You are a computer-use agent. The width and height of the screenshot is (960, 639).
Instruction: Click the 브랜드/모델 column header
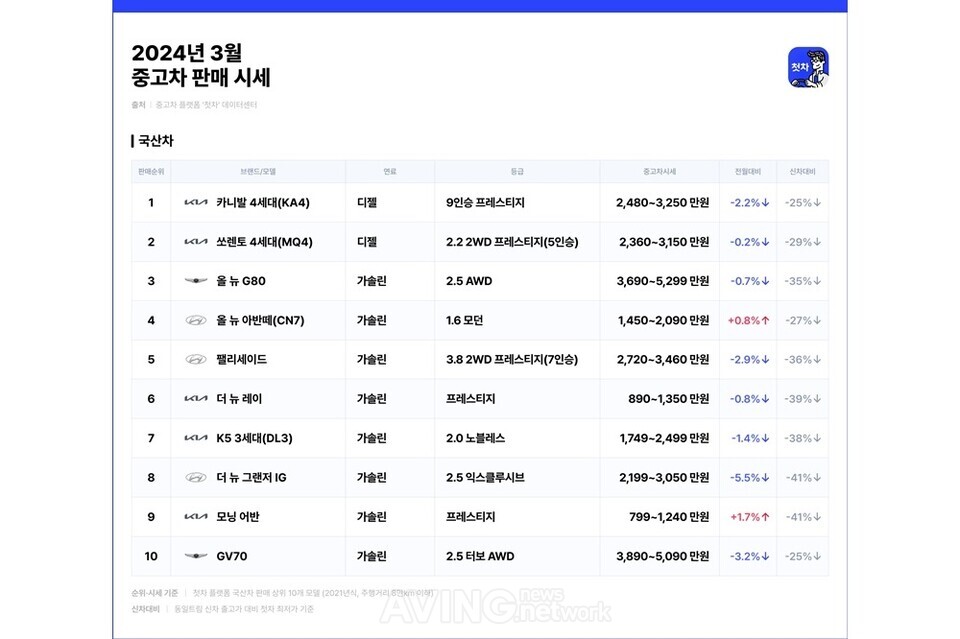(258, 172)
